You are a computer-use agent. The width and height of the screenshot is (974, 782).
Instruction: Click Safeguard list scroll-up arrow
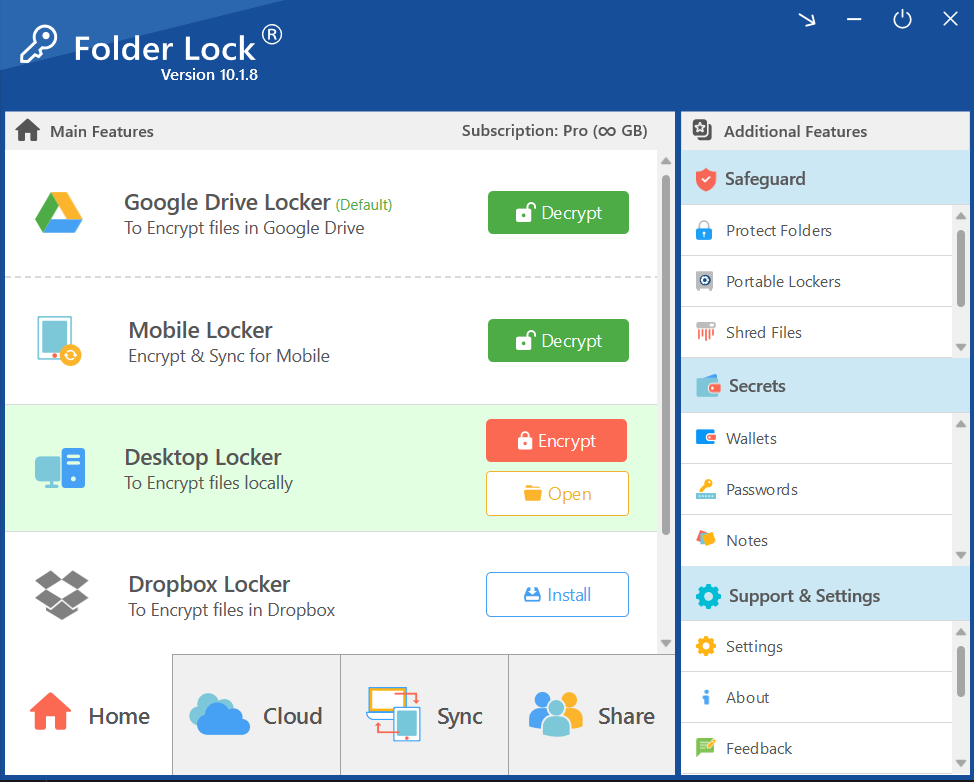(x=961, y=216)
